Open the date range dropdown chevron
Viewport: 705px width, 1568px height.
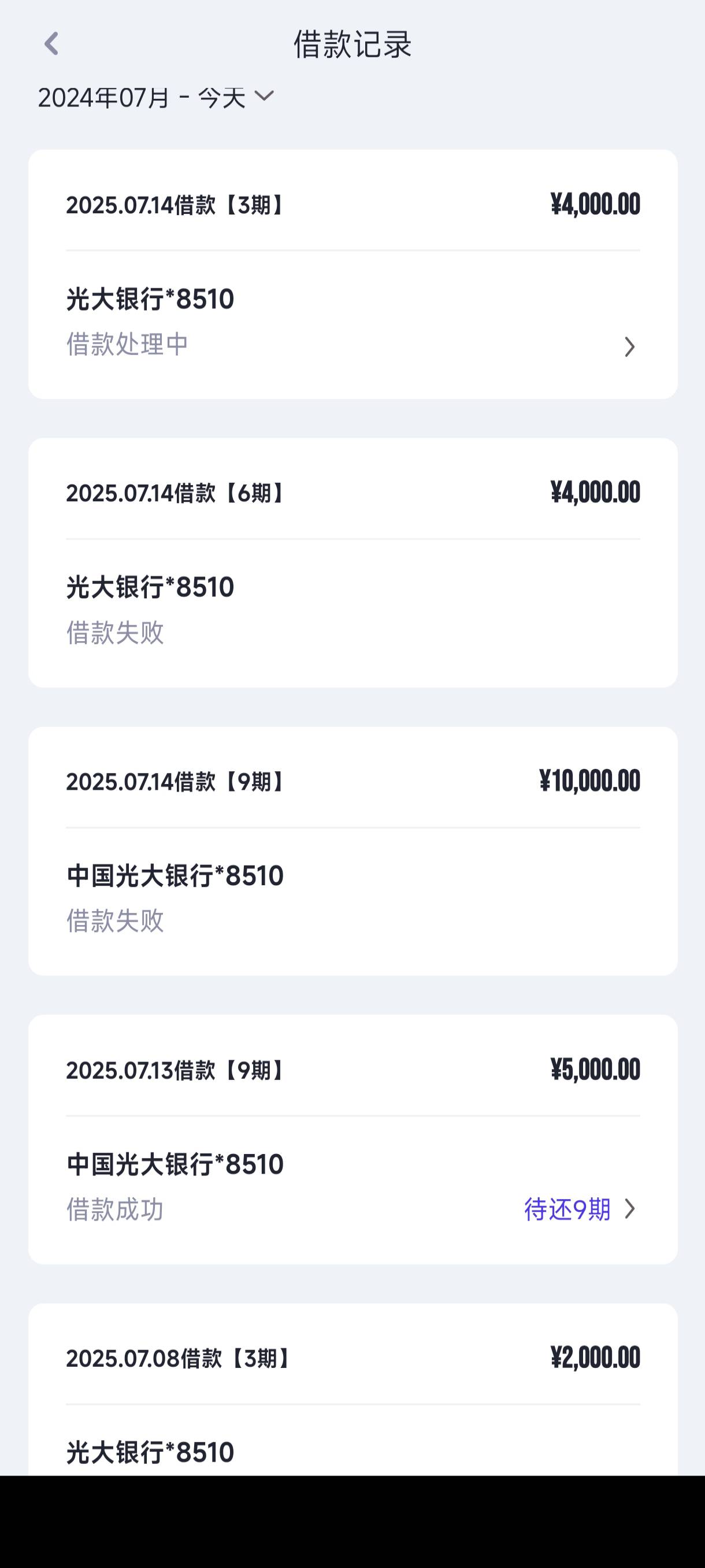click(x=264, y=96)
